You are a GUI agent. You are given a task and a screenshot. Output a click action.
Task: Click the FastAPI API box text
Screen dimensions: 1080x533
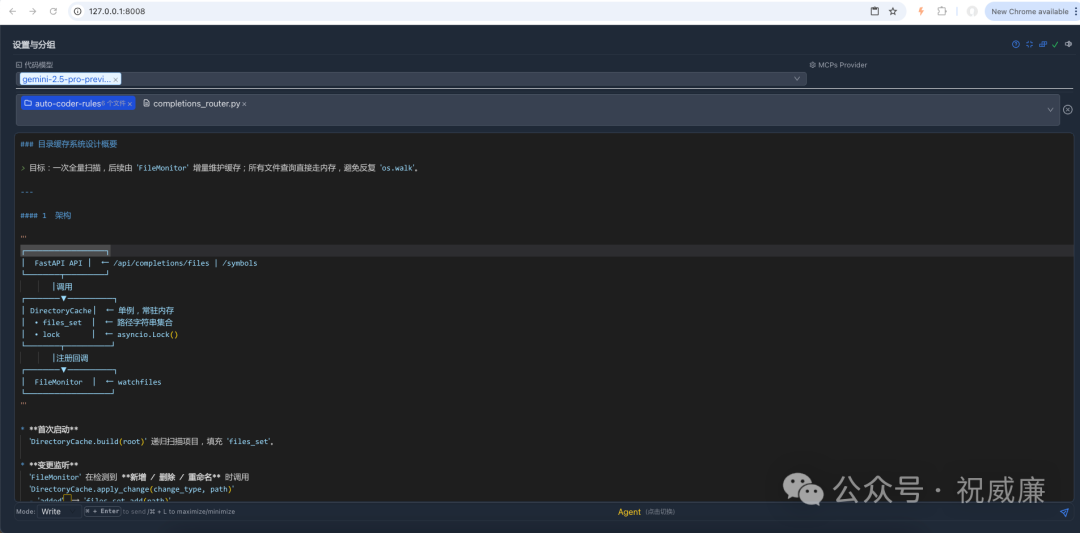[59, 263]
